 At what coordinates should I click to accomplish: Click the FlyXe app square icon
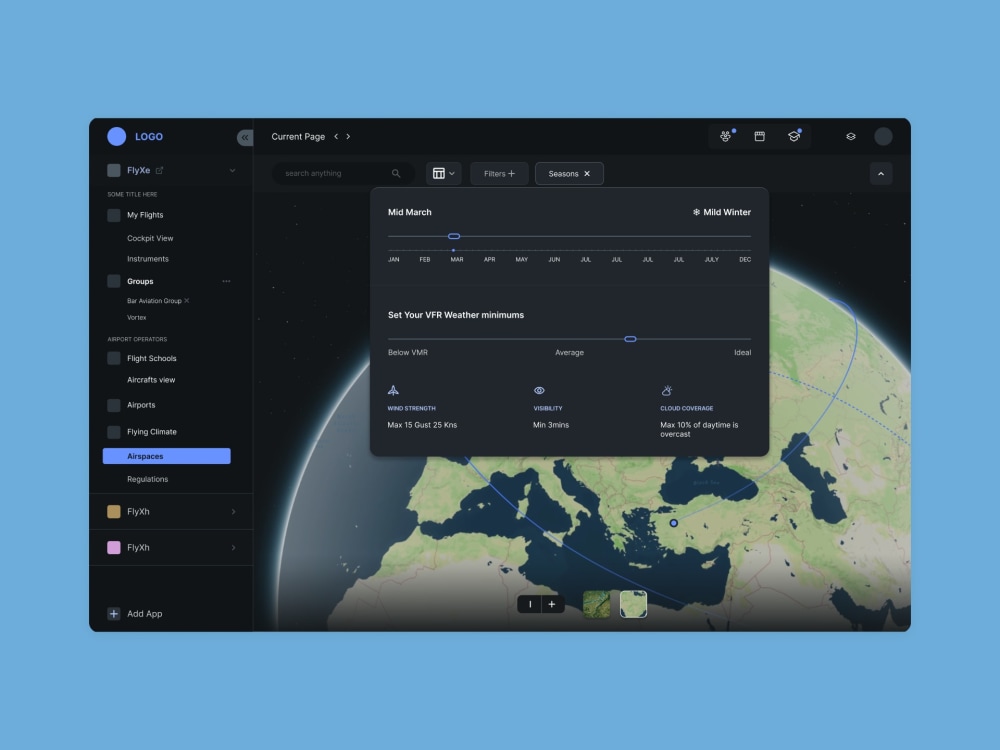(114, 170)
